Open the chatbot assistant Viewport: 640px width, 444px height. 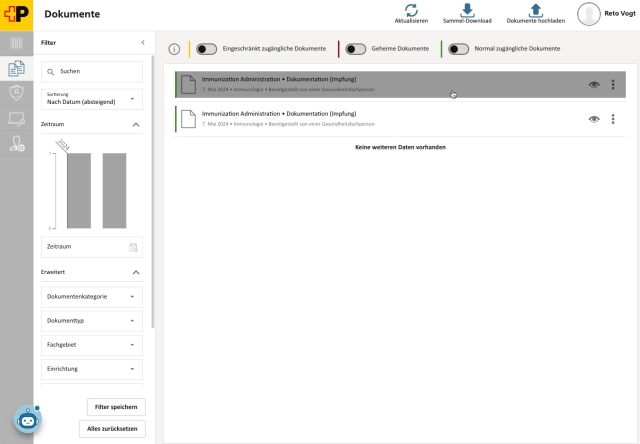click(x=28, y=419)
